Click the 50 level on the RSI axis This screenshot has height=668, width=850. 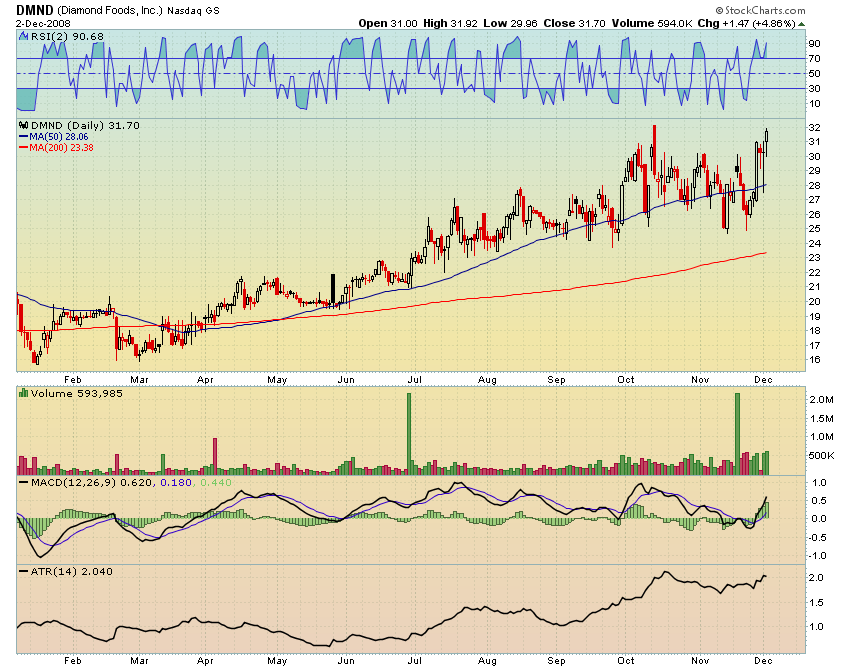point(814,73)
